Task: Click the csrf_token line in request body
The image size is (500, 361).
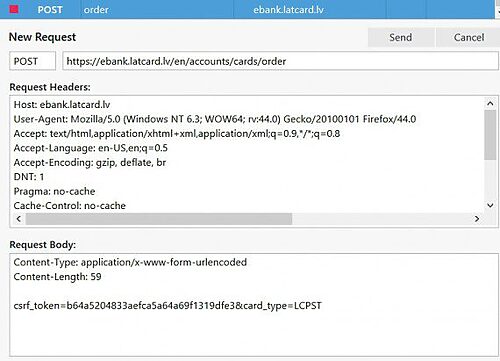Action: tap(168, 306)
